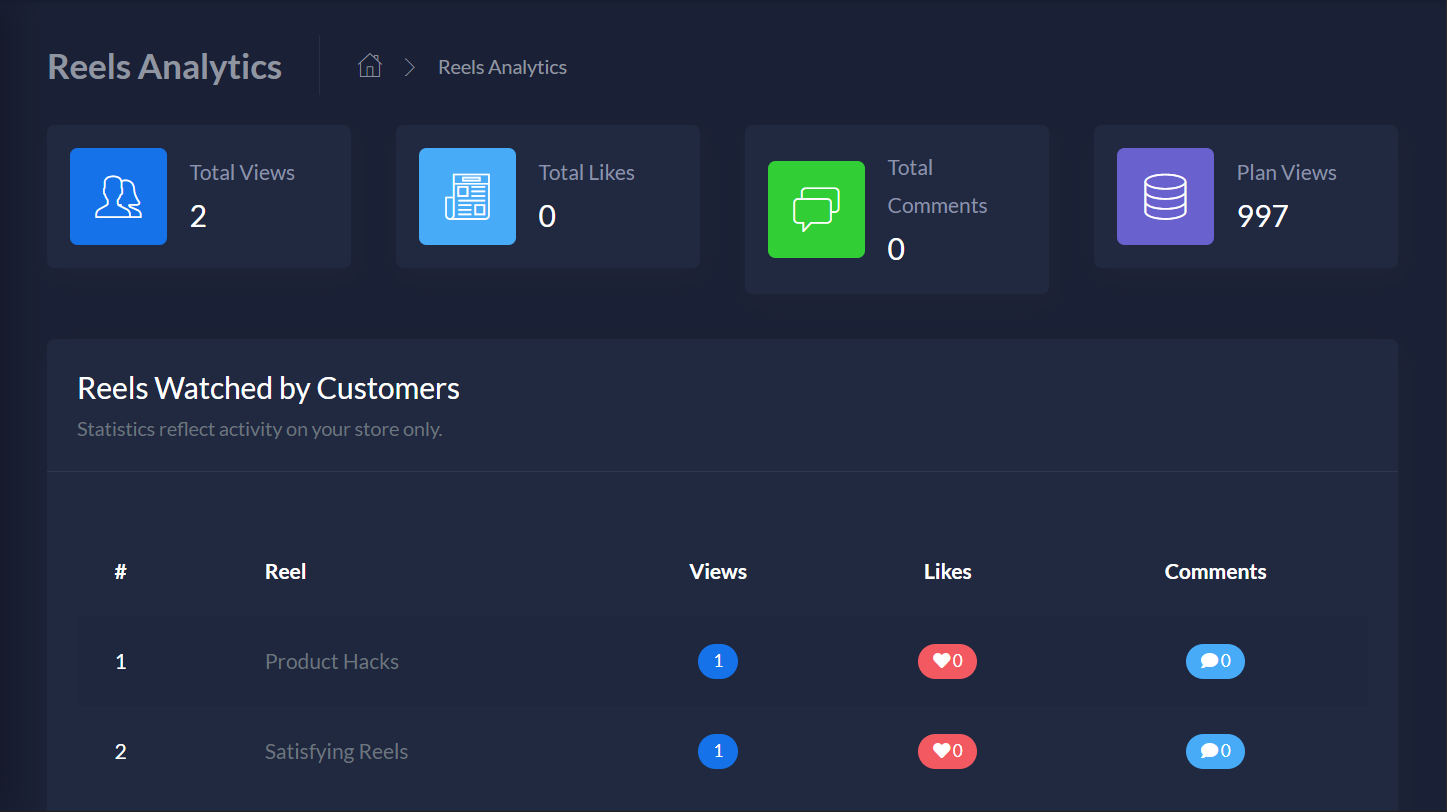Click the breadcrumb chevron separator arrow
Screen dimensions: 1447x812
409,67
